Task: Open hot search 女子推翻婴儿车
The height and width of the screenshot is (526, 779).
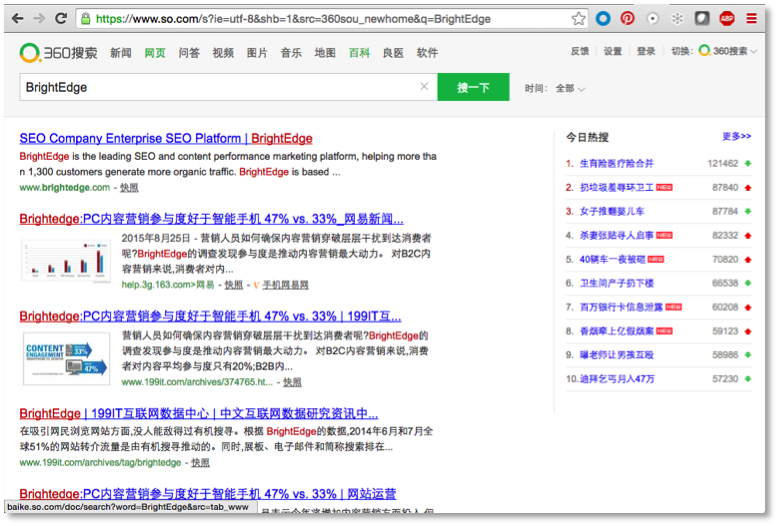Action: pos(612,211)
